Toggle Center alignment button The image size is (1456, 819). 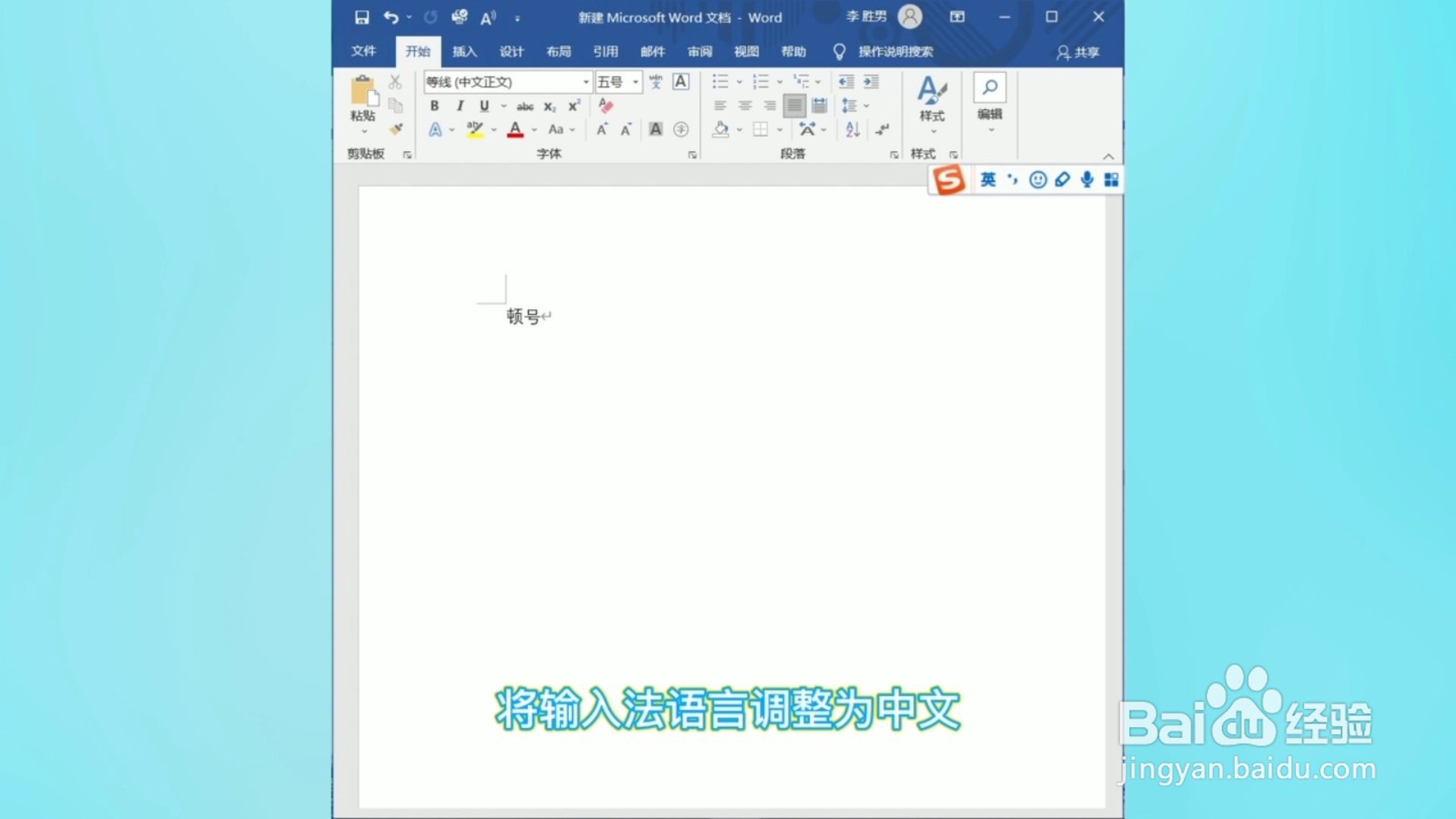(x=745, y=106)
